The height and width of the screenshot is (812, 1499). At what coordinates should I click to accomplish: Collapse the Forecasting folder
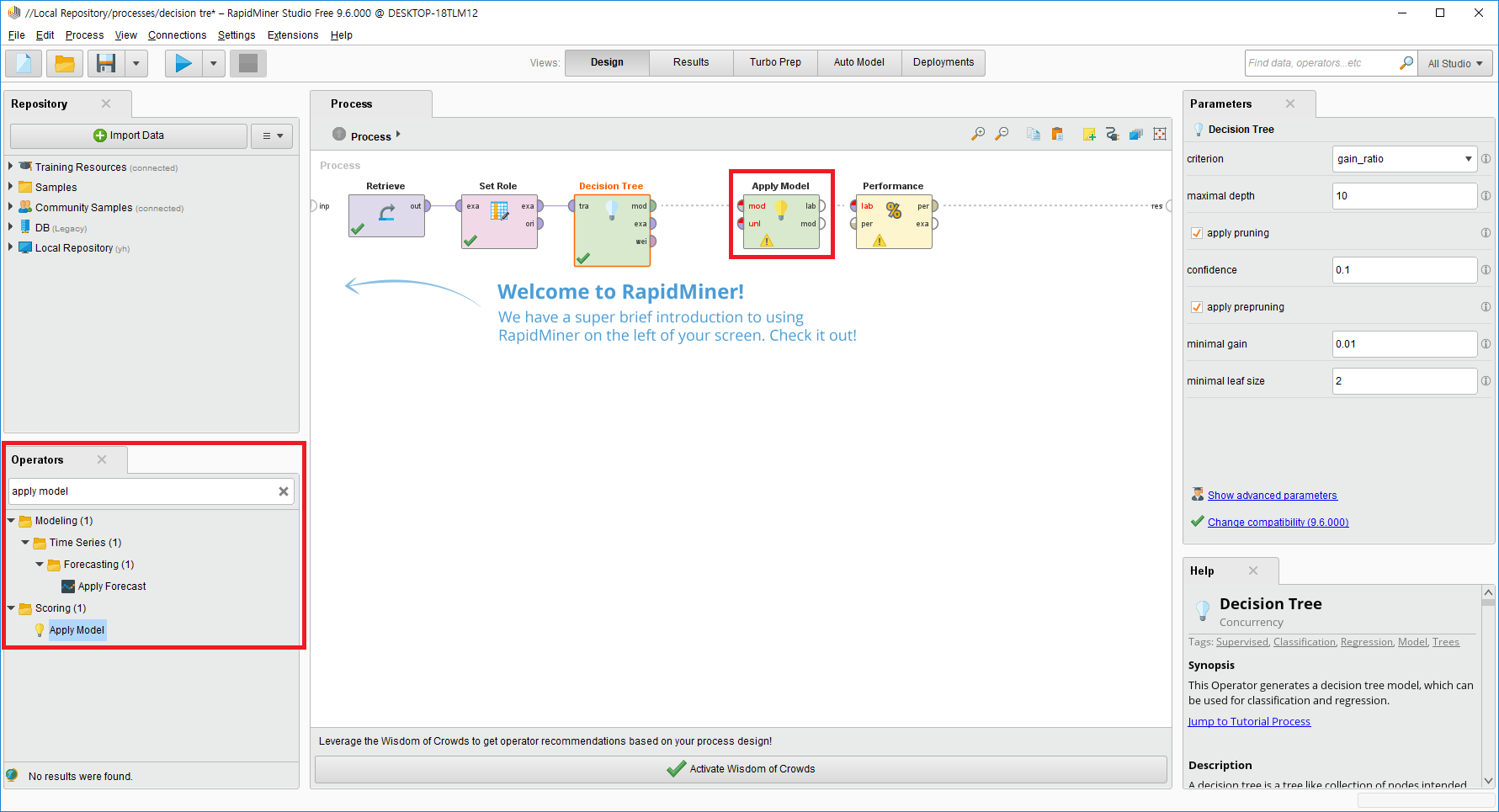coord(40,565)
